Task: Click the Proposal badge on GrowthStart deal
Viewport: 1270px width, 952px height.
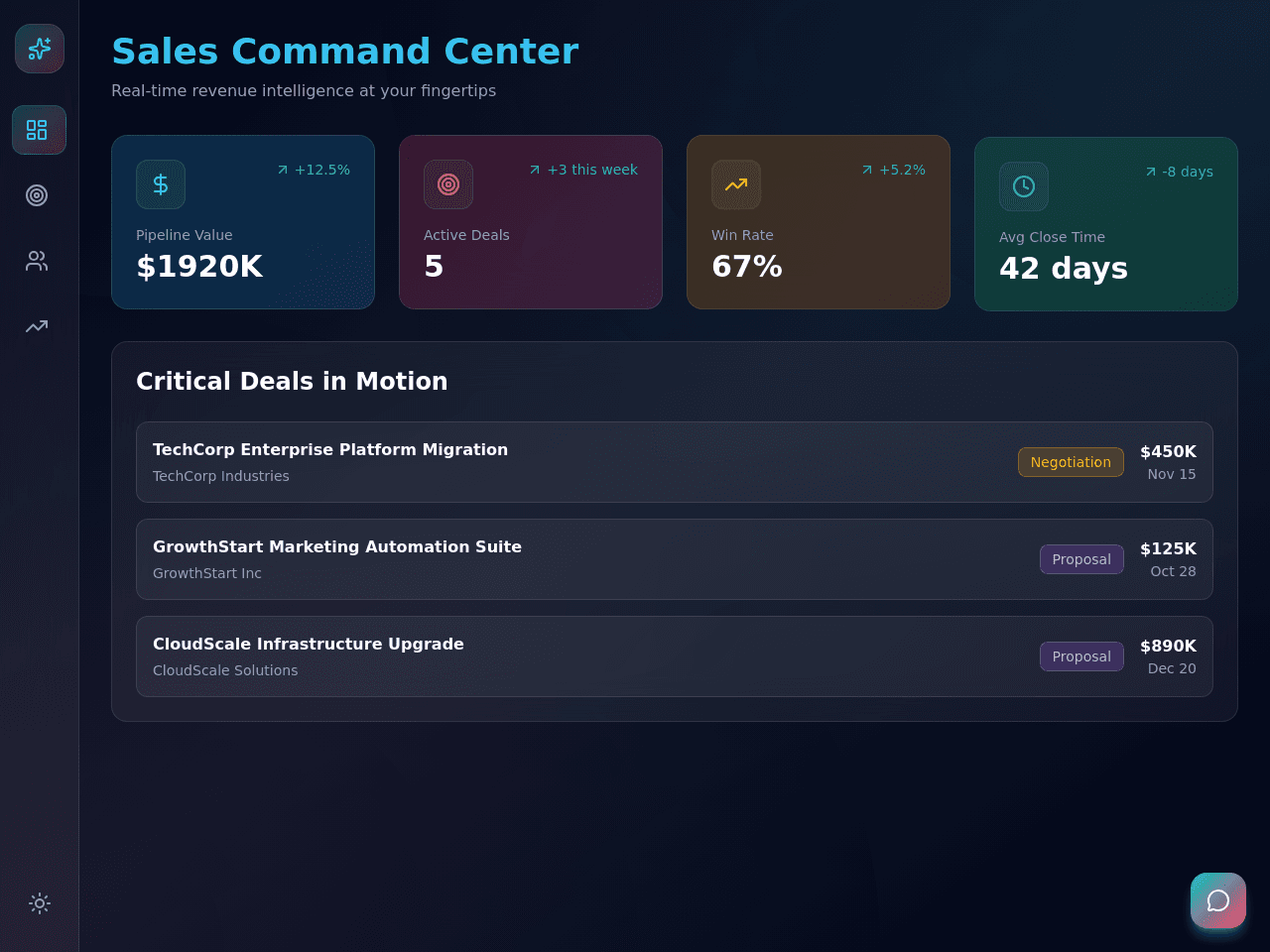Action: 1081,559
